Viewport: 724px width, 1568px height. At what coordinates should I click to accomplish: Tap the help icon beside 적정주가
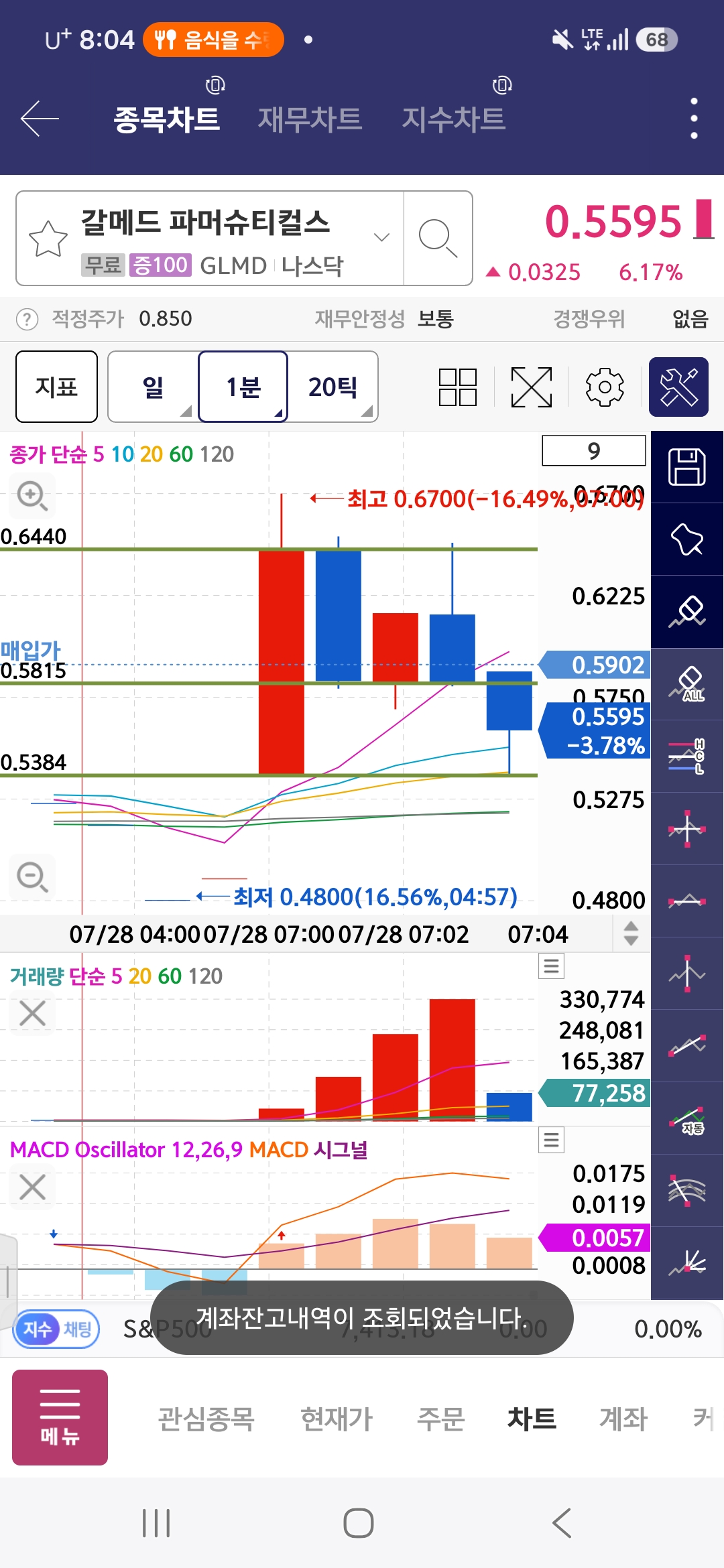pyautogui.click(x=27, y=319)
